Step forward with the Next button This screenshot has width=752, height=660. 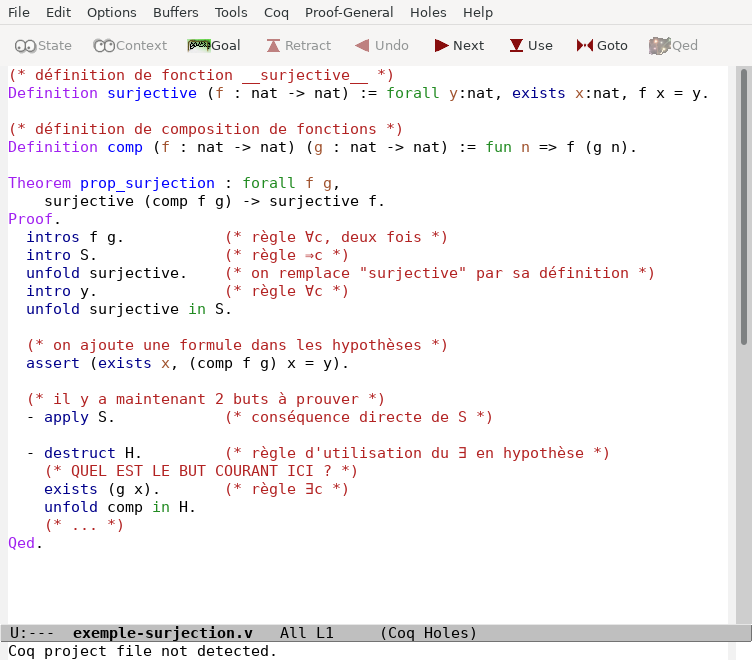point(459,45)
